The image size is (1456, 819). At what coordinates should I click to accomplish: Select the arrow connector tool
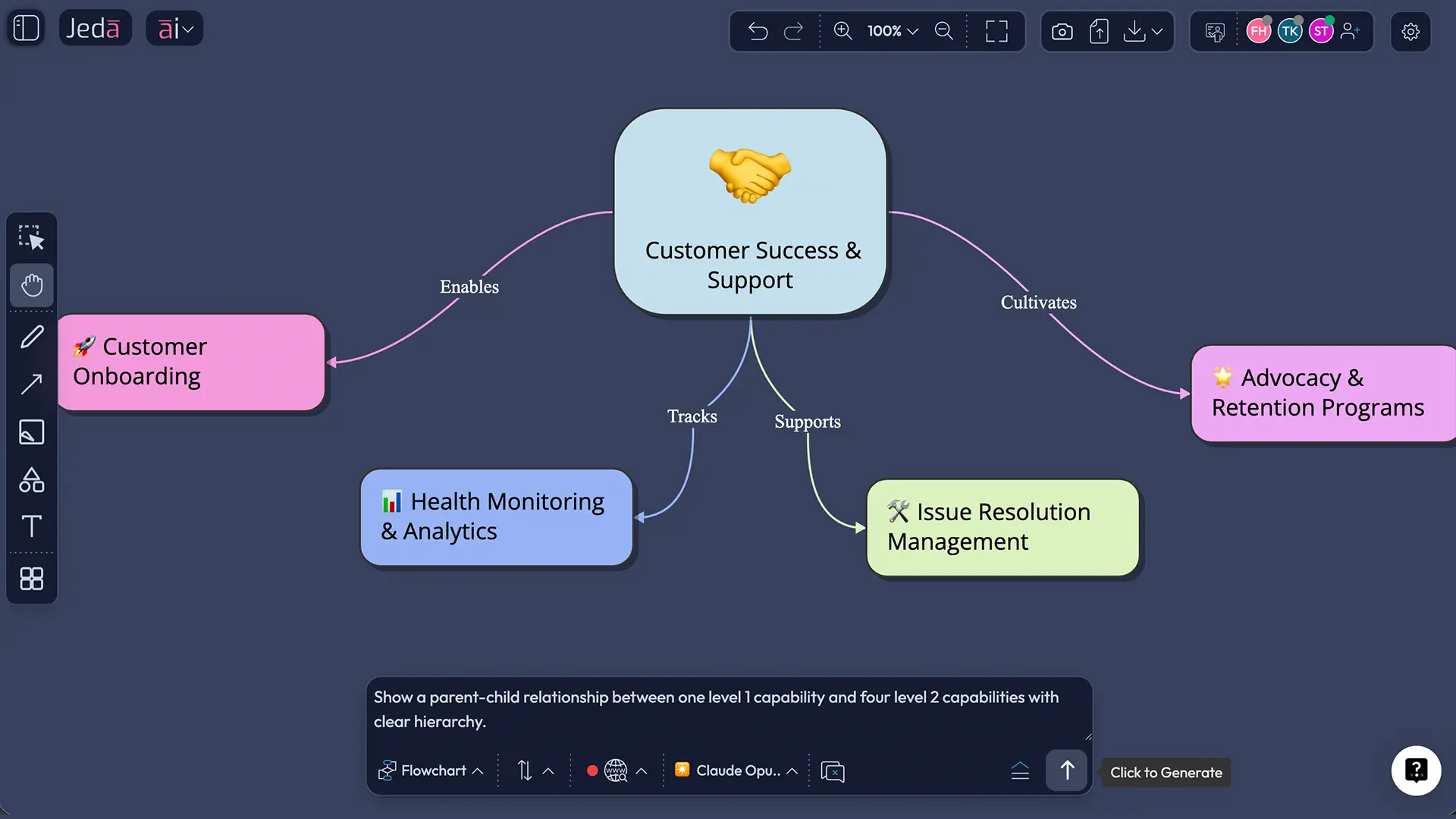[31, 384]
